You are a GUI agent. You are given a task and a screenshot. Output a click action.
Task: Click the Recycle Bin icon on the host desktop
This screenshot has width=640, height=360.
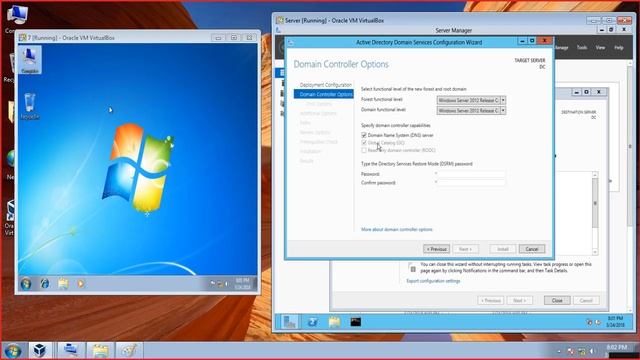pos(9,68)
